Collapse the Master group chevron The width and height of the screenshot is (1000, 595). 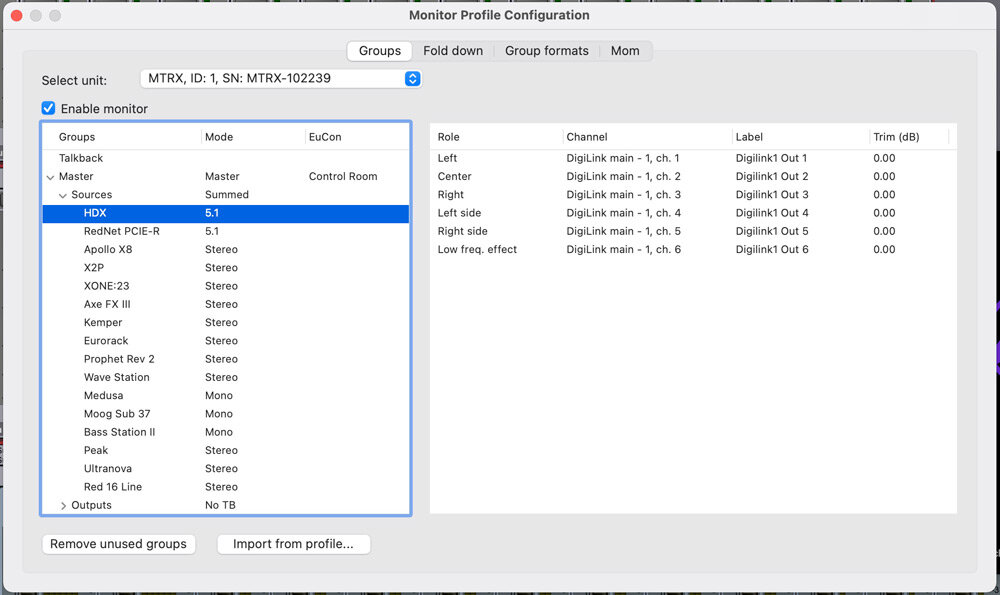(x=50, y=177)
